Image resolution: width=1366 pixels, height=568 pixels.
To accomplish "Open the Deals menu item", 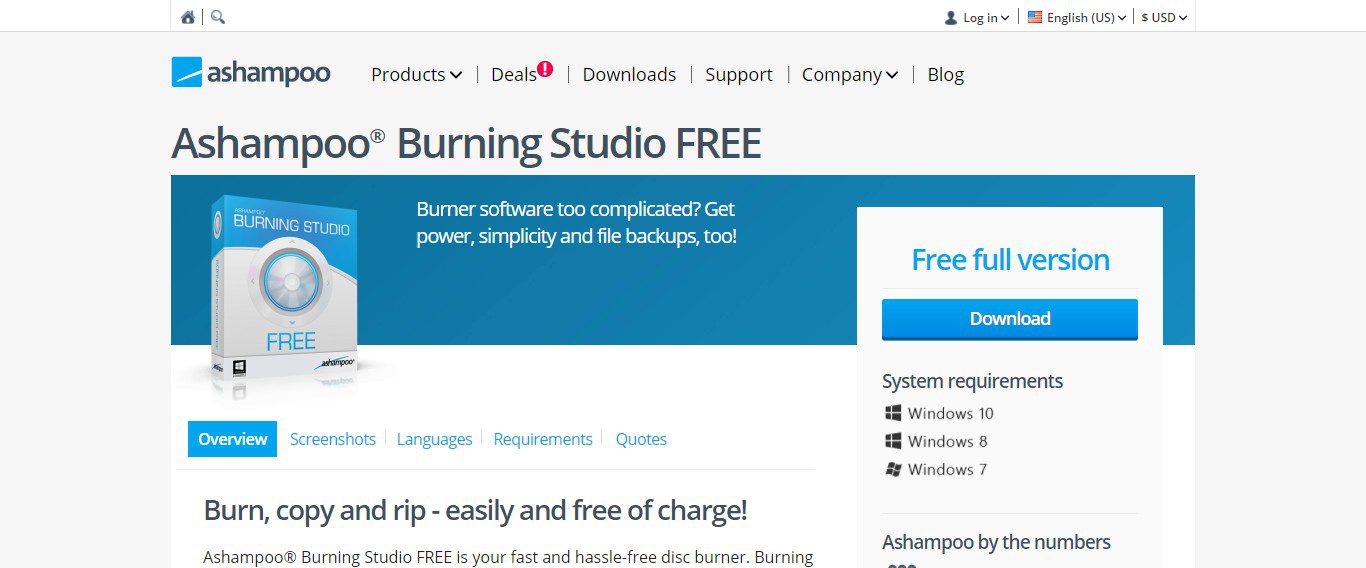I will [x=514, y=74].
